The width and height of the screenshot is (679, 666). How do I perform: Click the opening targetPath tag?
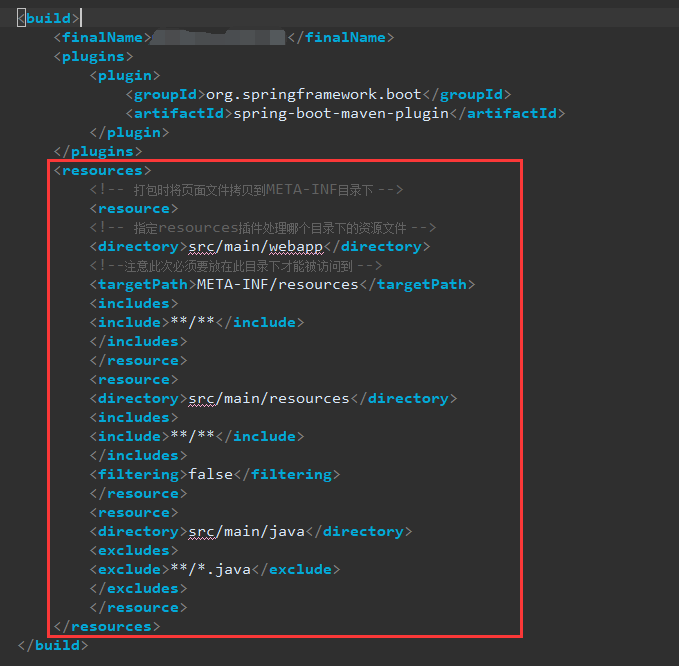coord(143,284)
